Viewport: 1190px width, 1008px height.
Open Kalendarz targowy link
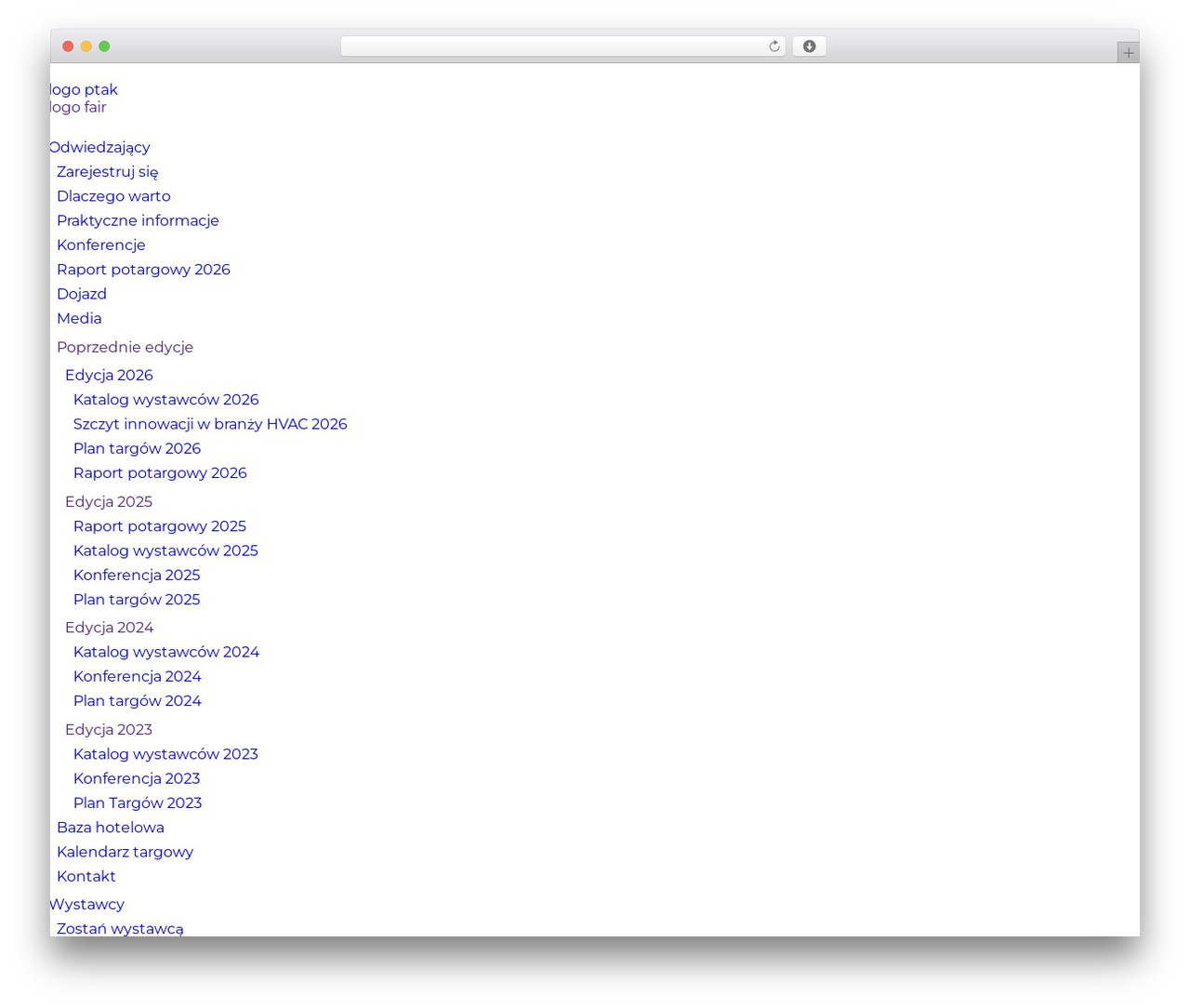point(126,852)
